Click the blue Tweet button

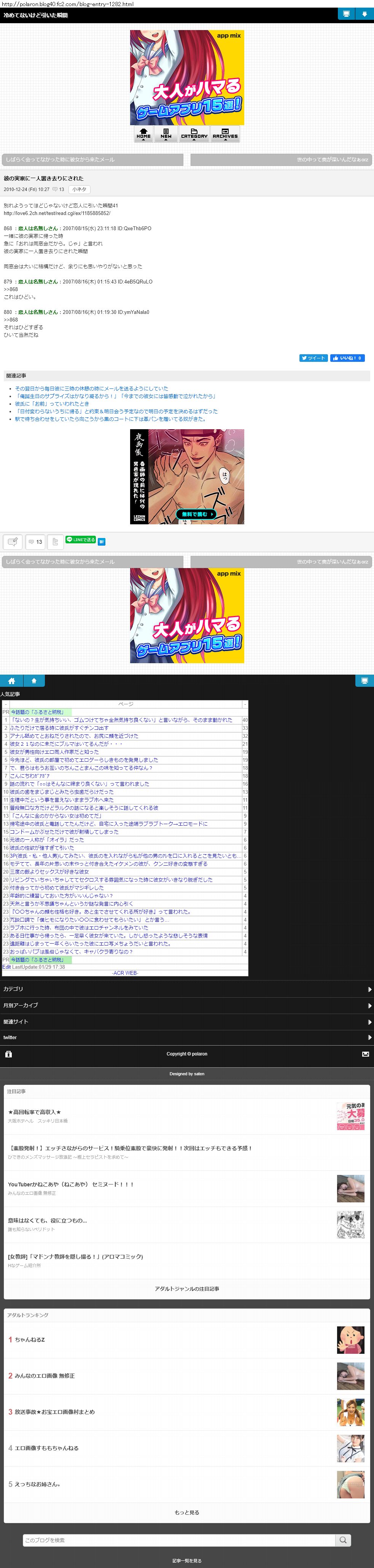[313, 358]
